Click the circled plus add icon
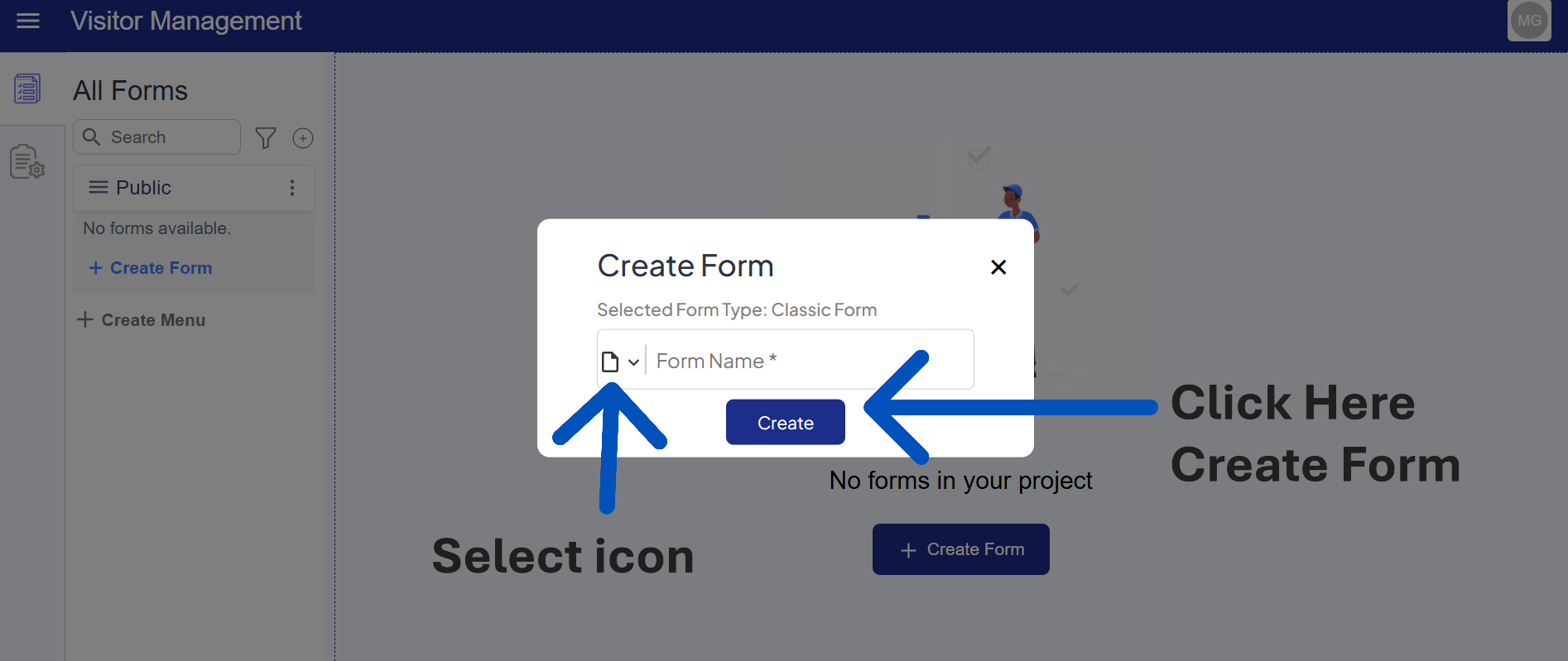This screenshot has width=1568, height=661. [x=303, y=138]
